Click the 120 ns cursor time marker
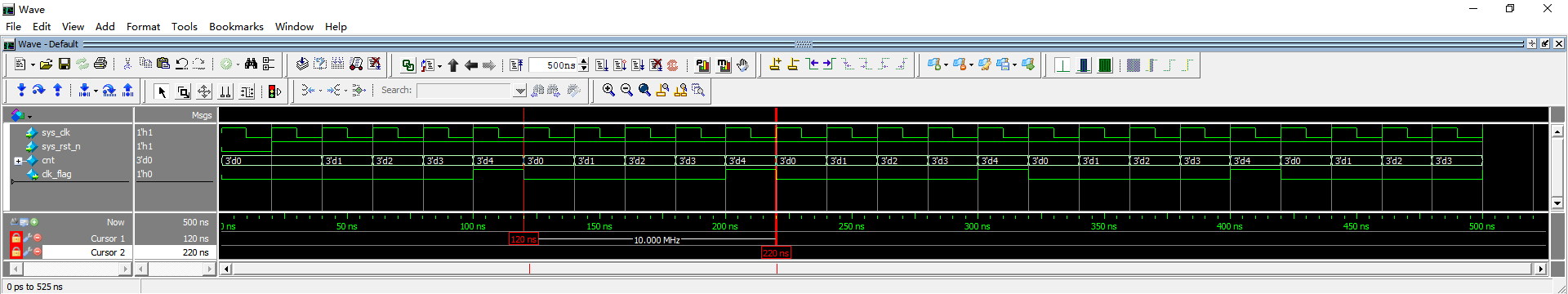Image resolution: width=1568 pixels, height=294 pixels. pyautogui.click(x=523, y=239)
